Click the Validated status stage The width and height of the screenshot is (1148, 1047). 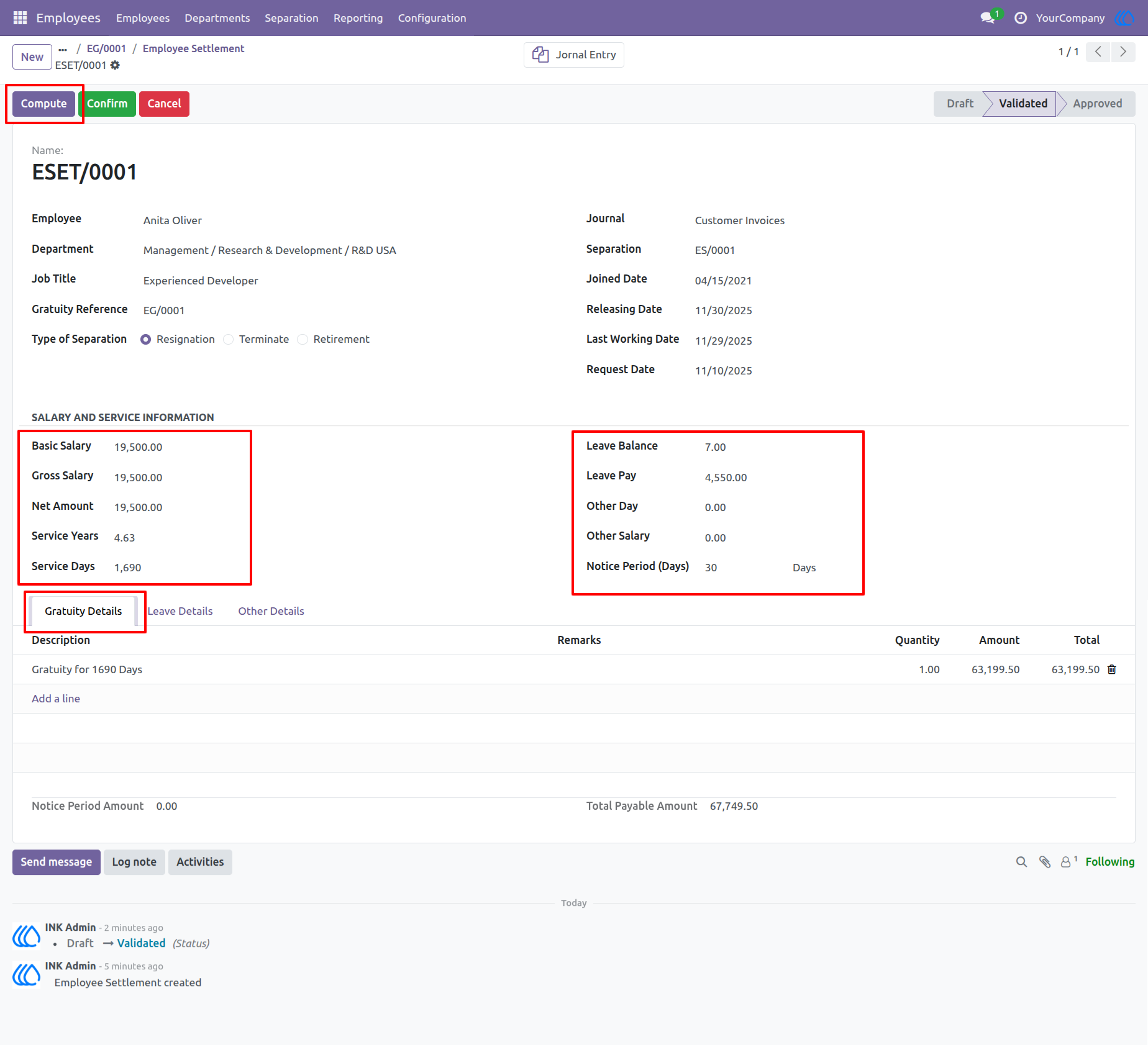[x=1023, y=104]
